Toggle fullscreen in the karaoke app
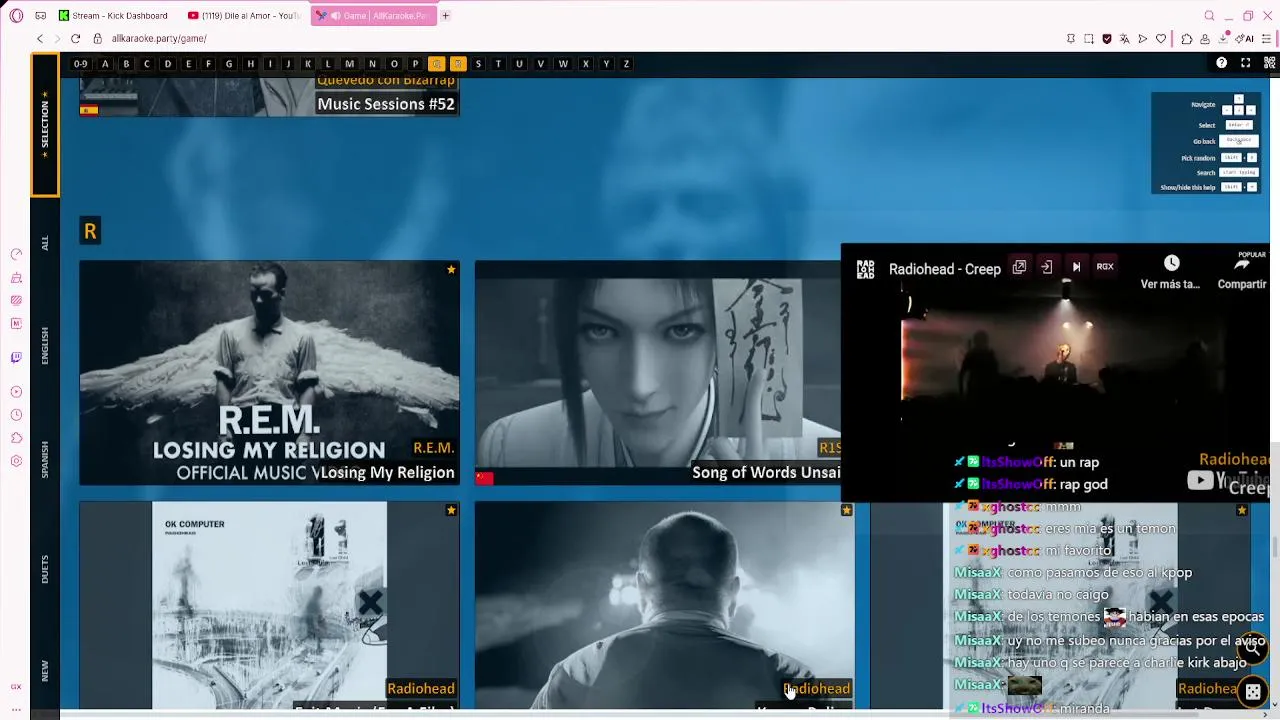1280x720 pixels. pos(1245,63)
